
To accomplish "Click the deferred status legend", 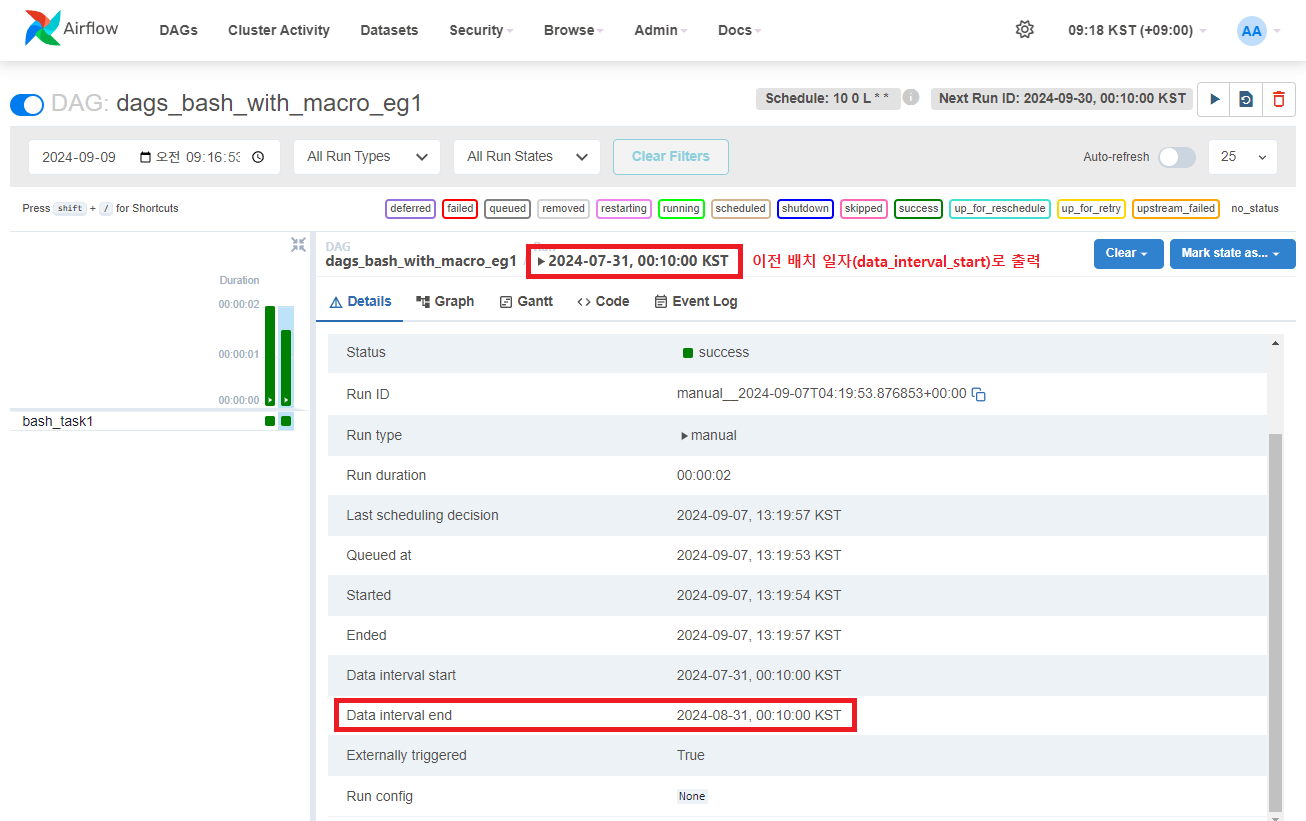I will [411, 209].
